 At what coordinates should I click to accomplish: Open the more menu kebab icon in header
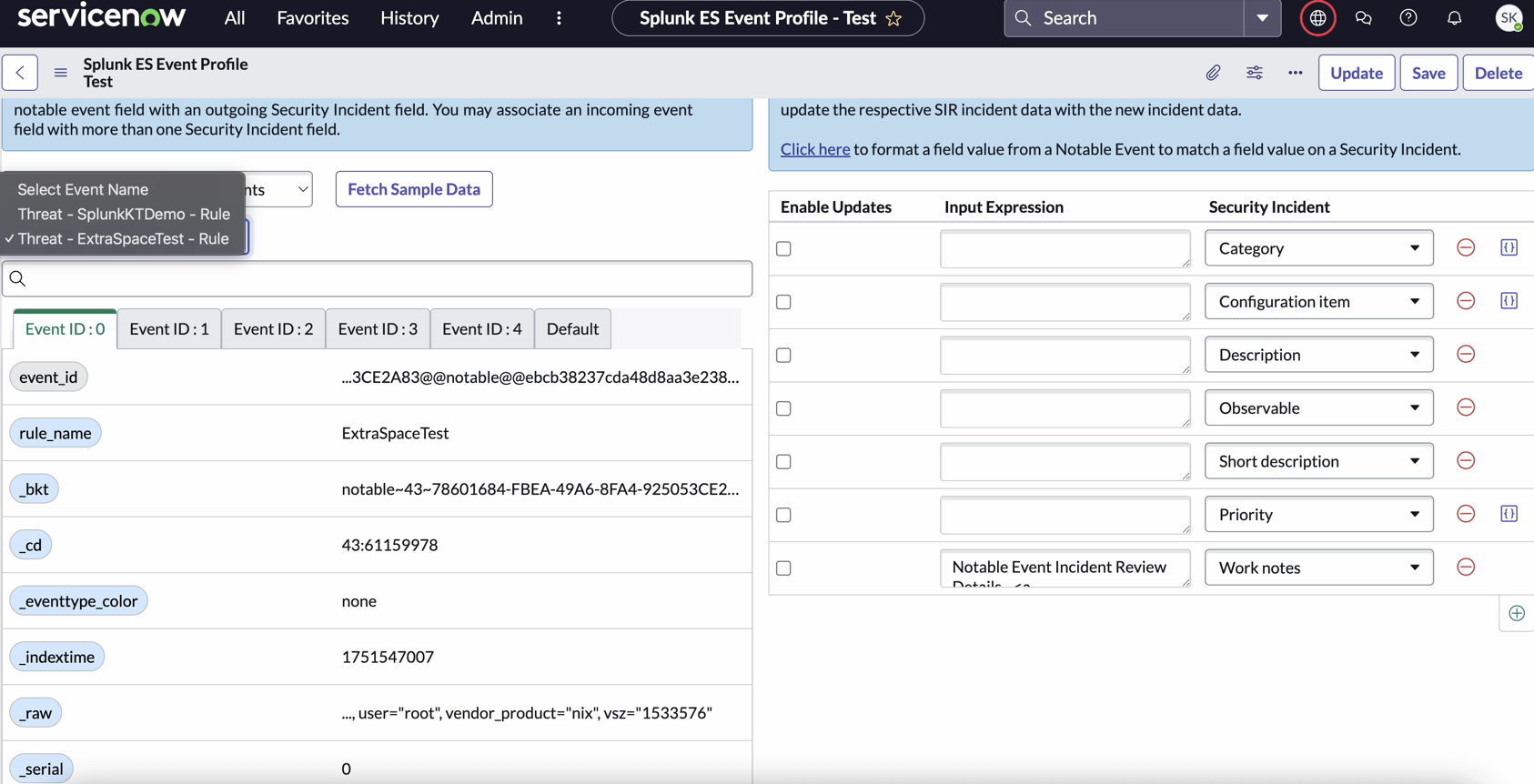click(x=559, y=18)
